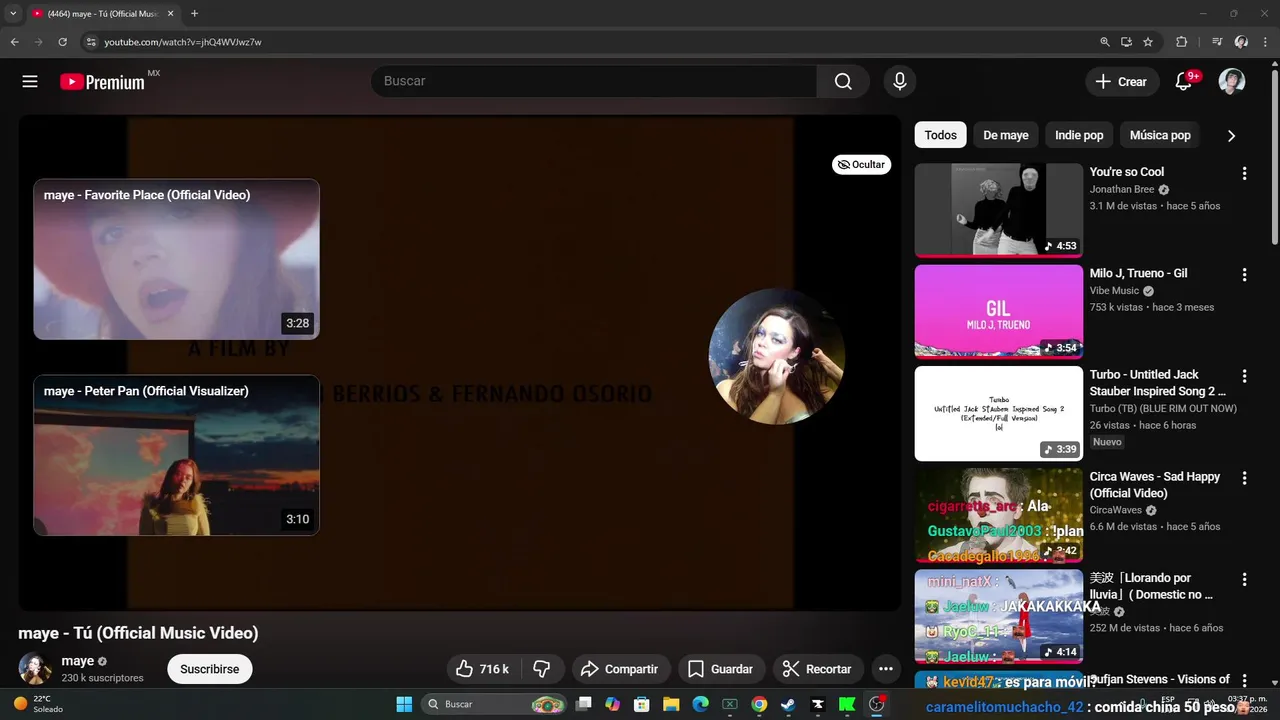Viewport: 1280px width, 720px height.
Task: Hide end screen with Ocultar toggle
Action: (x=861, y=165)
